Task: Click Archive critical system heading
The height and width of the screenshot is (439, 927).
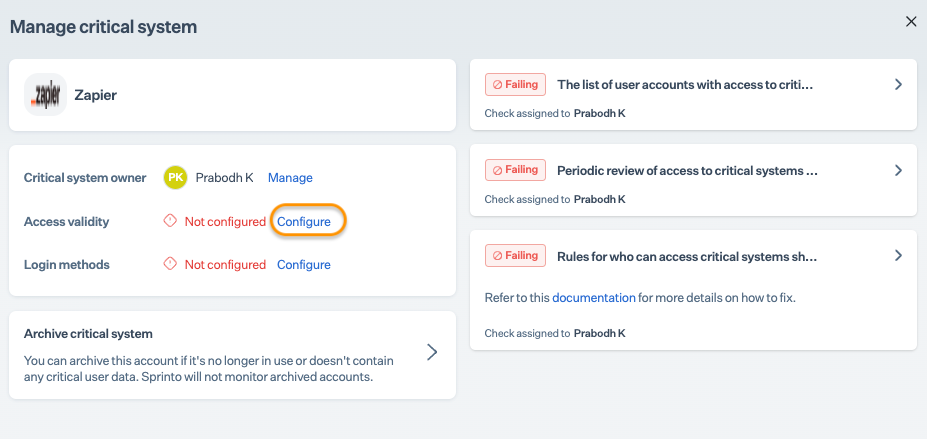Action: tap(88, 333)
